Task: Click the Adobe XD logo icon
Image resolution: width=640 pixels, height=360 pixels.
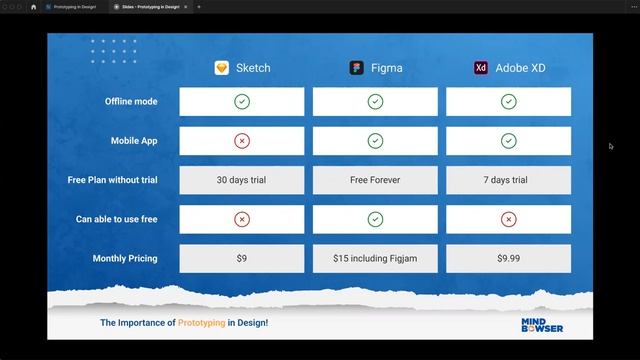Action: [x=481, y=68]
